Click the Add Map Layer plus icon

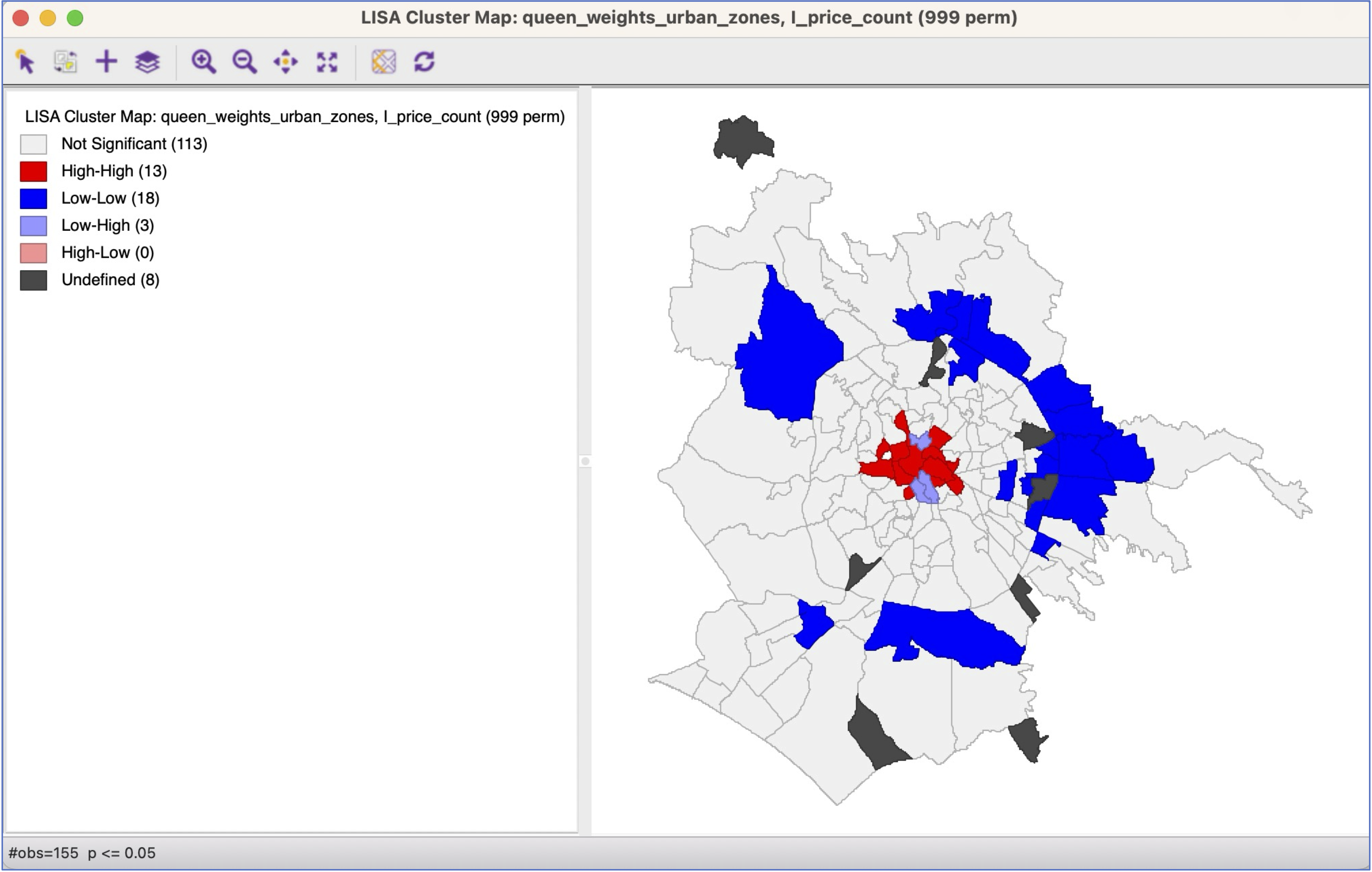tap(107, 62)
